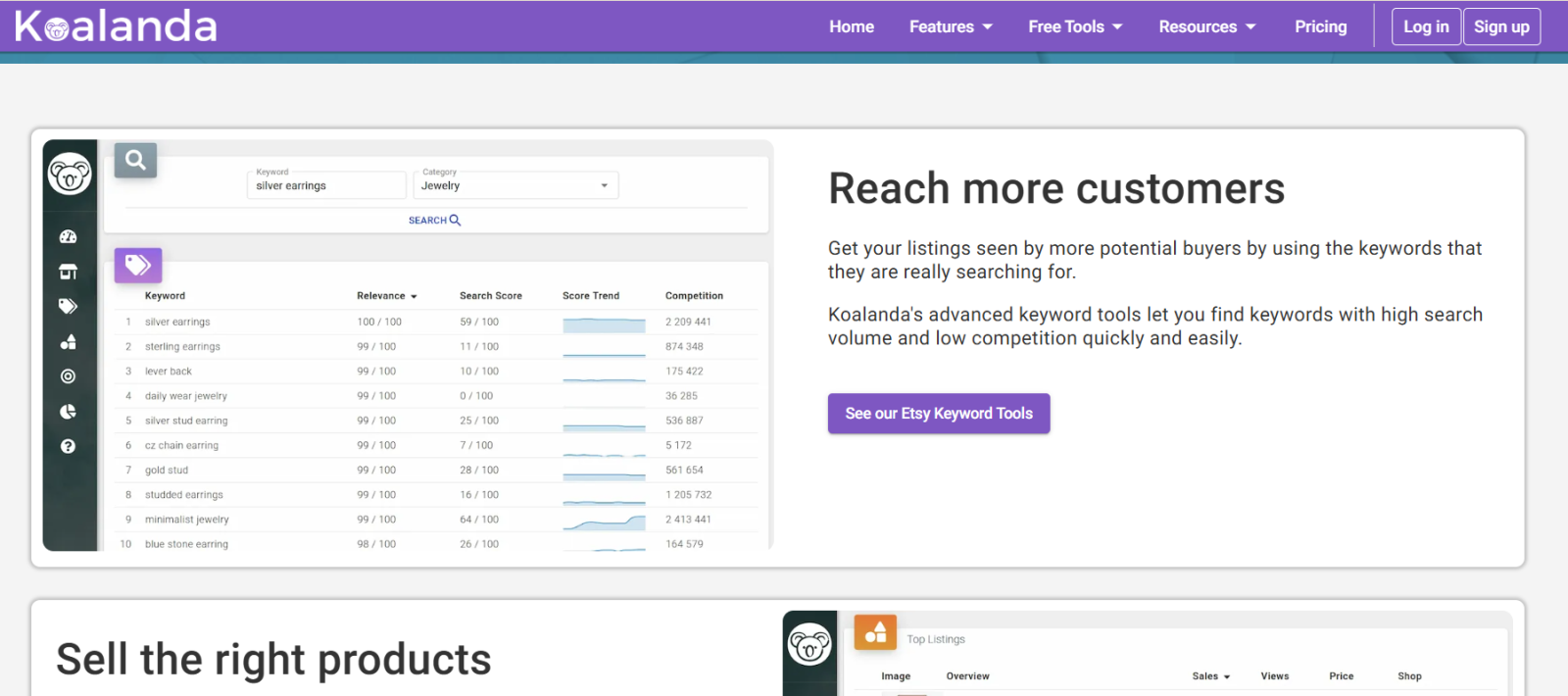Click the Competition column header
Screen dimensions: 1568x696
[694, 296]
